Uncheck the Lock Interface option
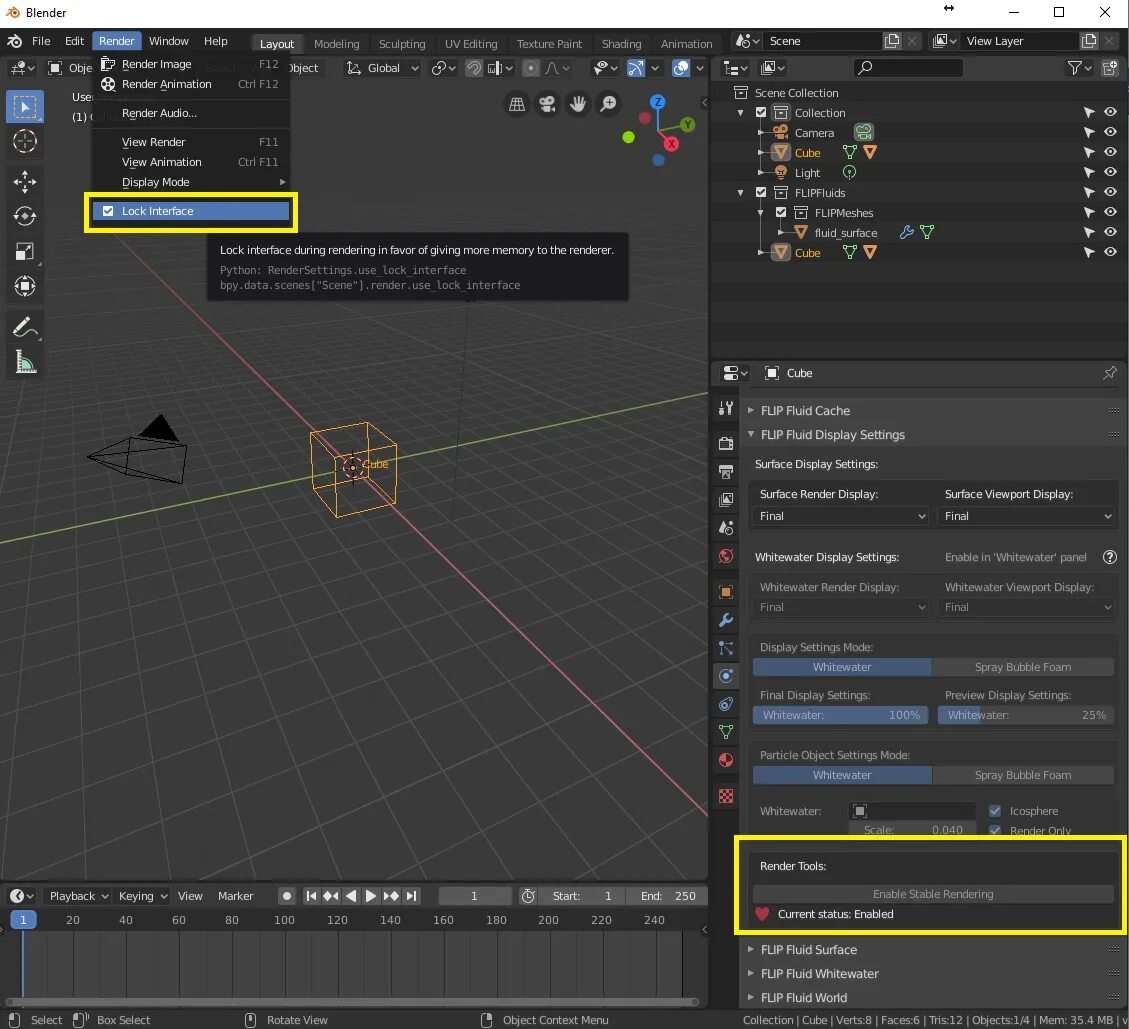The height and width of the screenshot is (1029, 1129). click(x=191, y=211)
